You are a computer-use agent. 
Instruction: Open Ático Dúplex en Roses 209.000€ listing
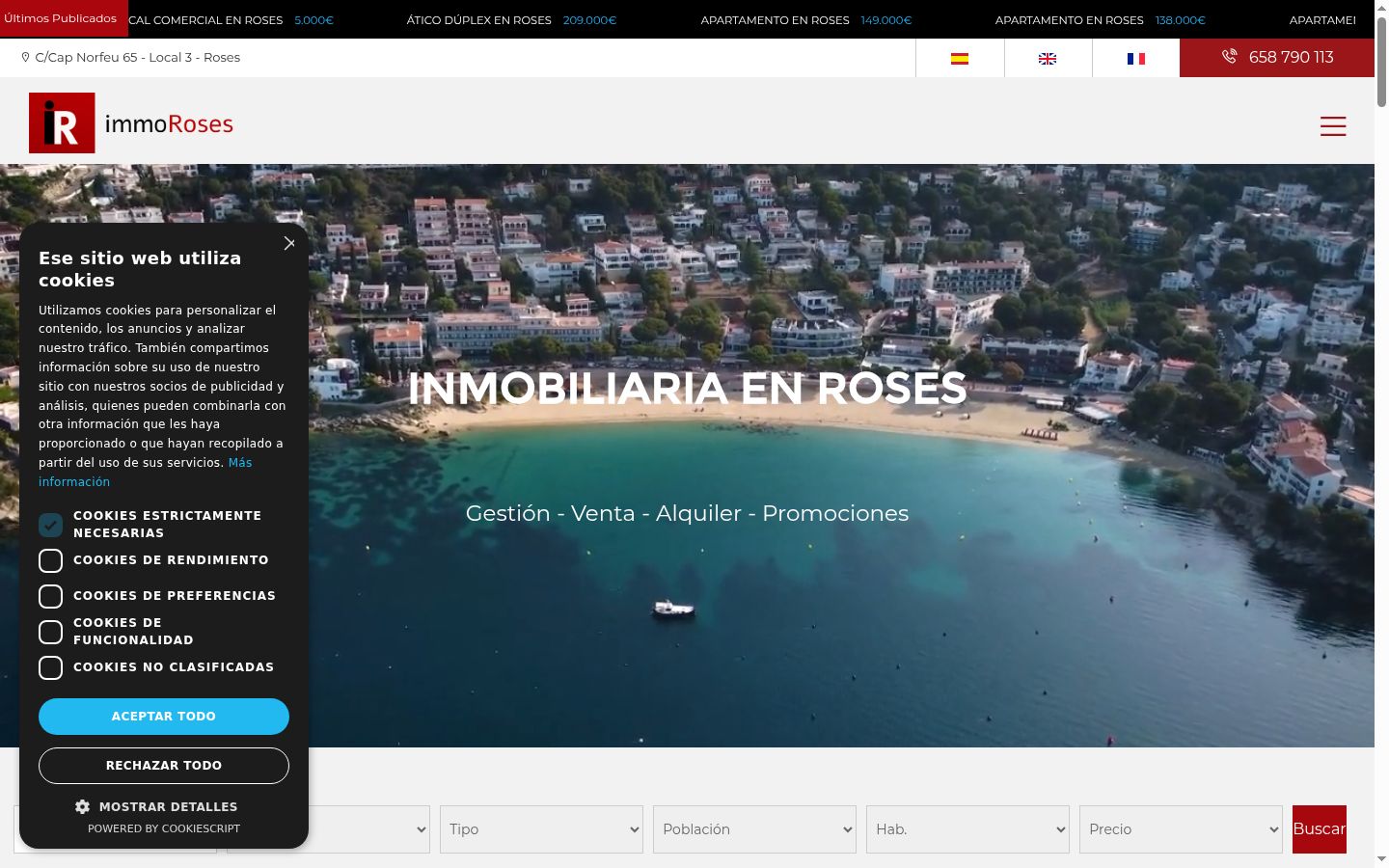[511, 20]
